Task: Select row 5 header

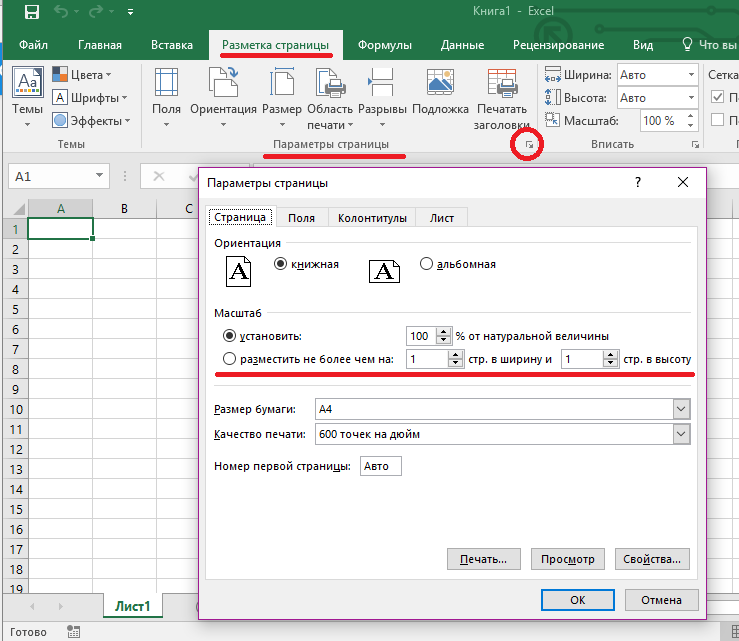Action: point(16,309)
